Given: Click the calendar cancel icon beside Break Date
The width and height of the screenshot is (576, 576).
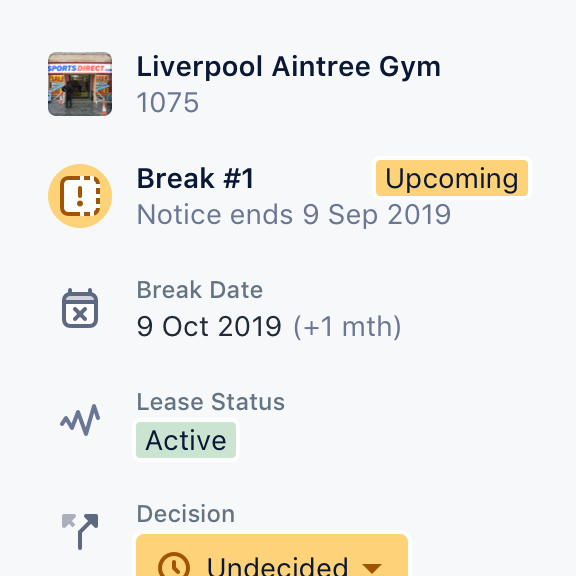Looking at the screenshot, I should [80, 308].
